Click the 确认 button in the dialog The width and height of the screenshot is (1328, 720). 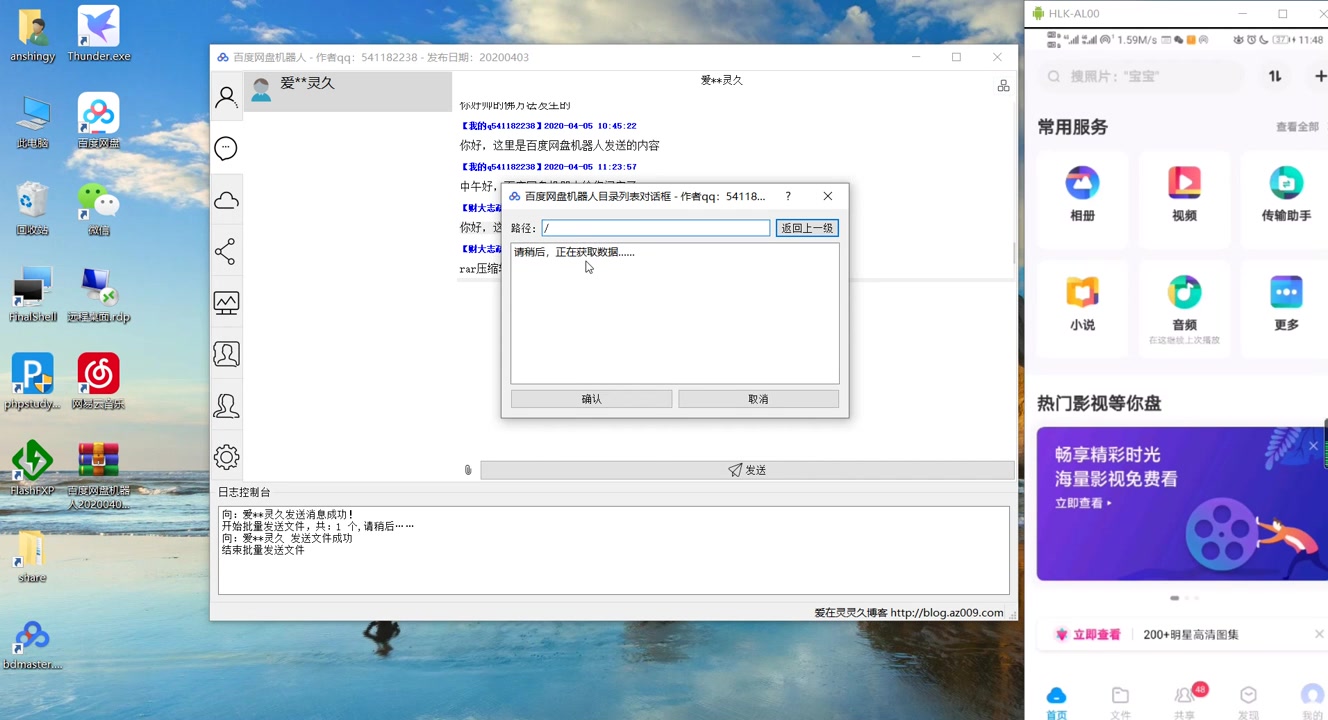(x=591, y=399)
